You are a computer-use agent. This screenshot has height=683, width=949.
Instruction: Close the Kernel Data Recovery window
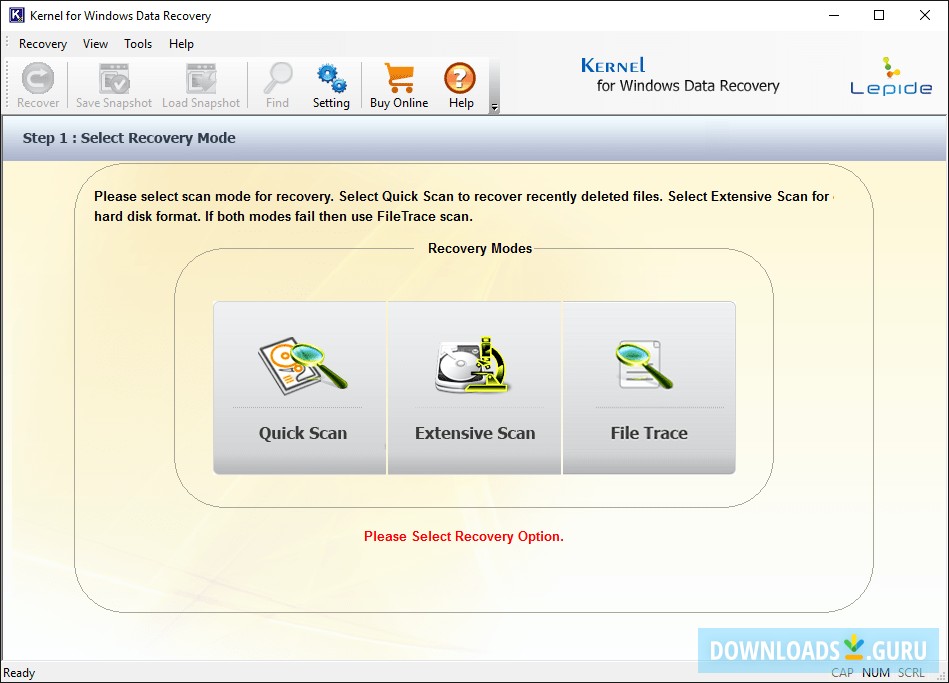coord(925,15)
